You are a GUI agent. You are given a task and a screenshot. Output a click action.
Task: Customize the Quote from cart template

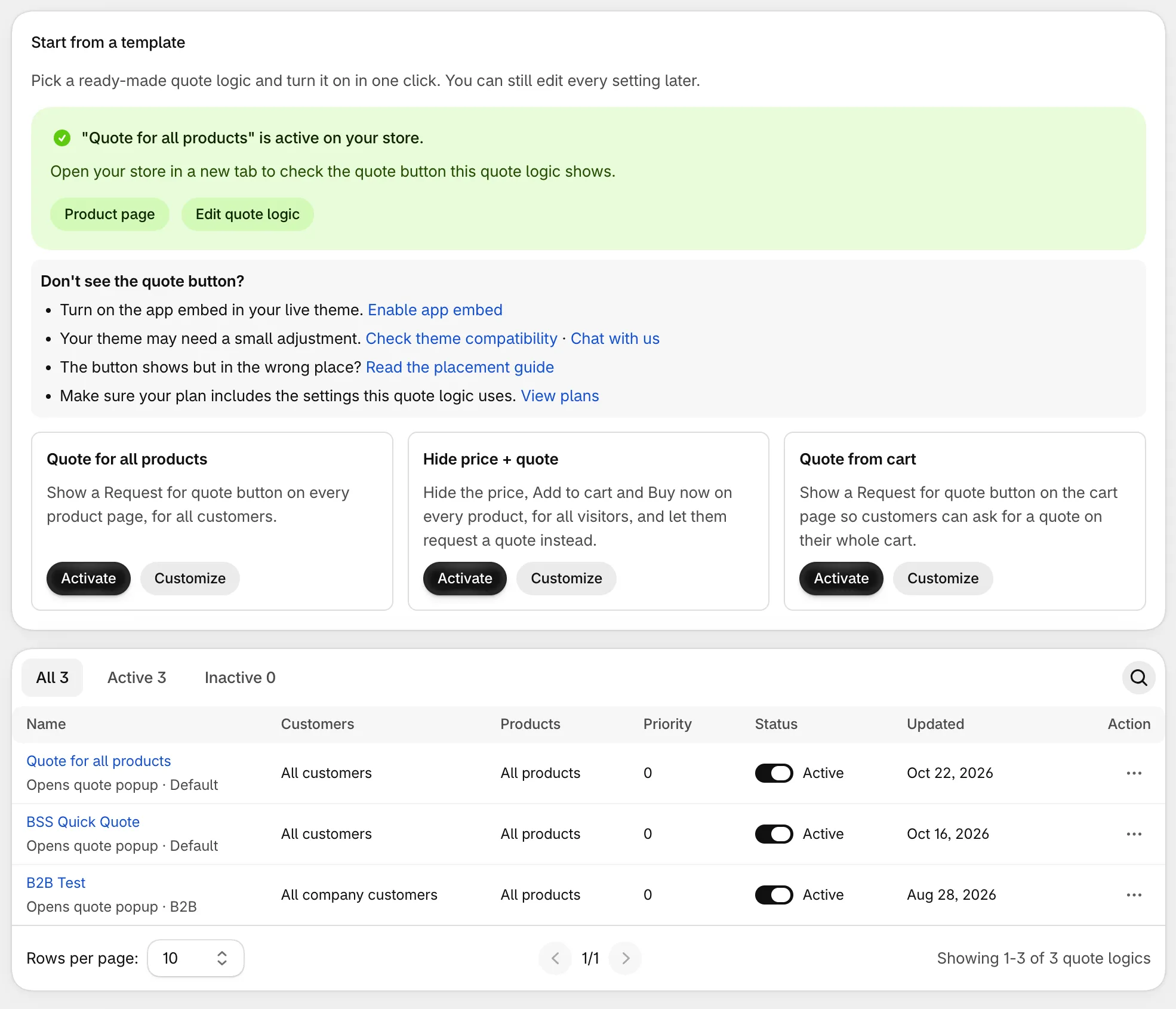[943, 579]
